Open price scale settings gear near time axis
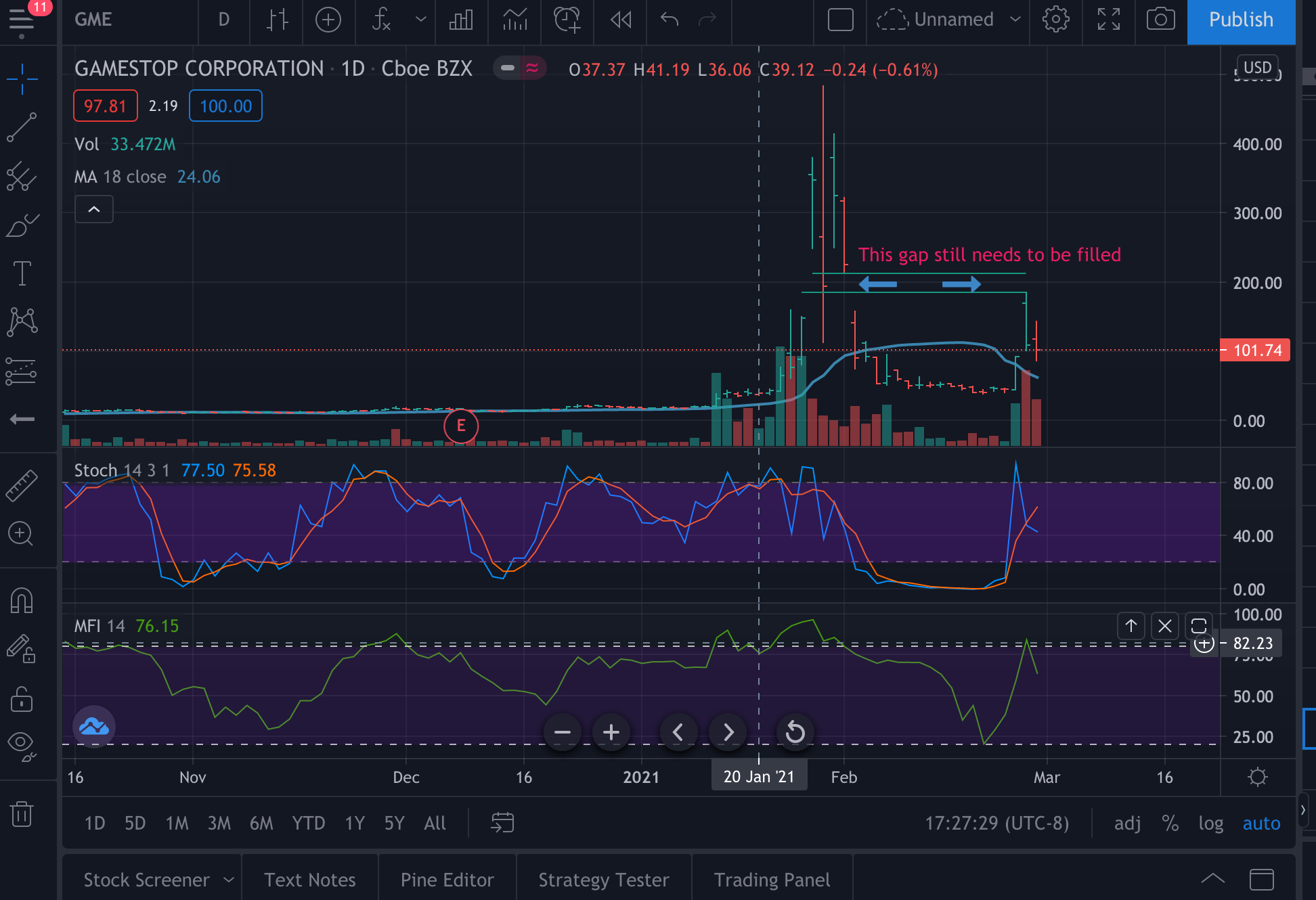Viewport: 1316px width, 900px height. point(1257,777)
